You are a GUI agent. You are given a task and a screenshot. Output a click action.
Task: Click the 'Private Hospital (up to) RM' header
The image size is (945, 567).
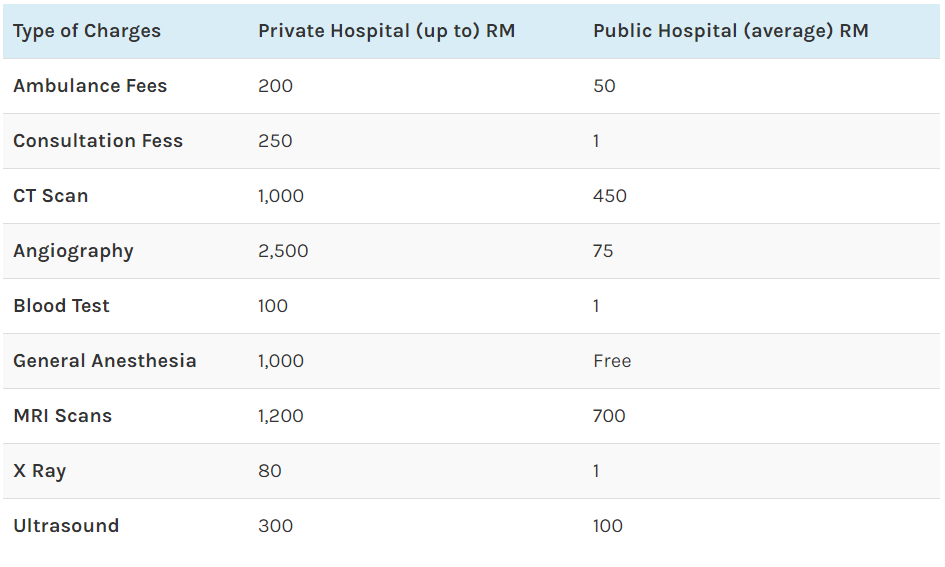386,31
